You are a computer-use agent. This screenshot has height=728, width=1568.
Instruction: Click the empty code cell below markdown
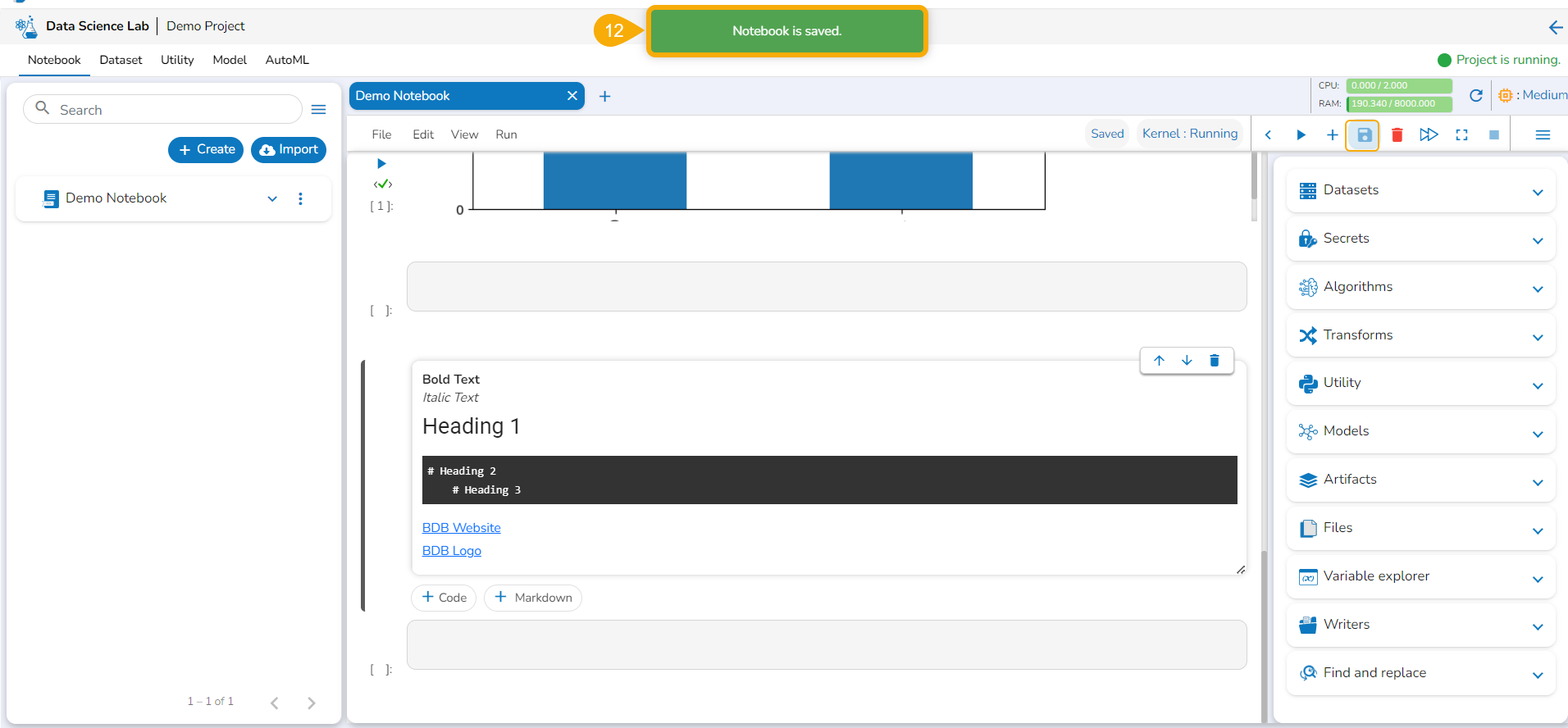click(827, 644)
